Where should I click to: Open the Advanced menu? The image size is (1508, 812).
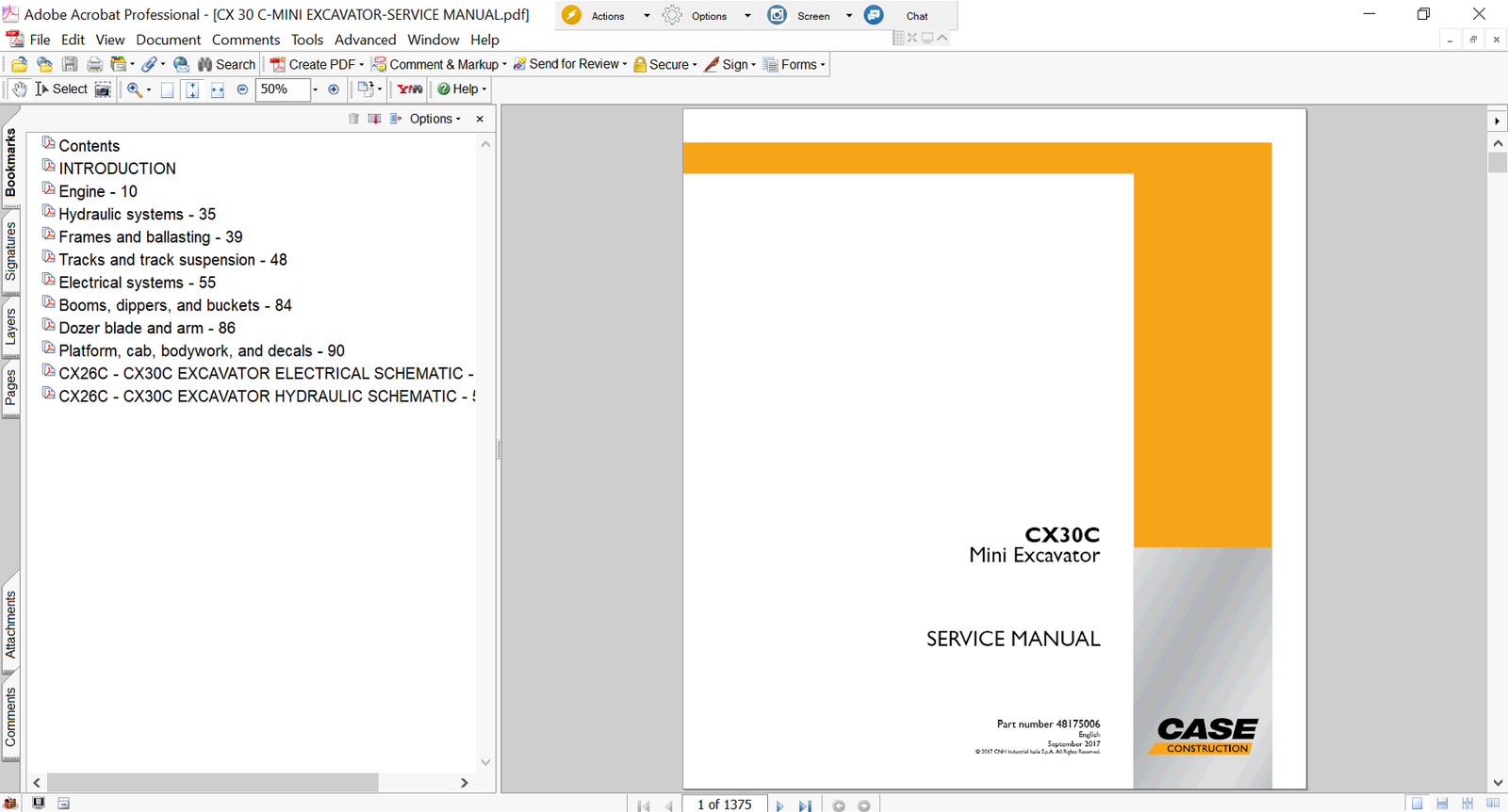(365, 40)
